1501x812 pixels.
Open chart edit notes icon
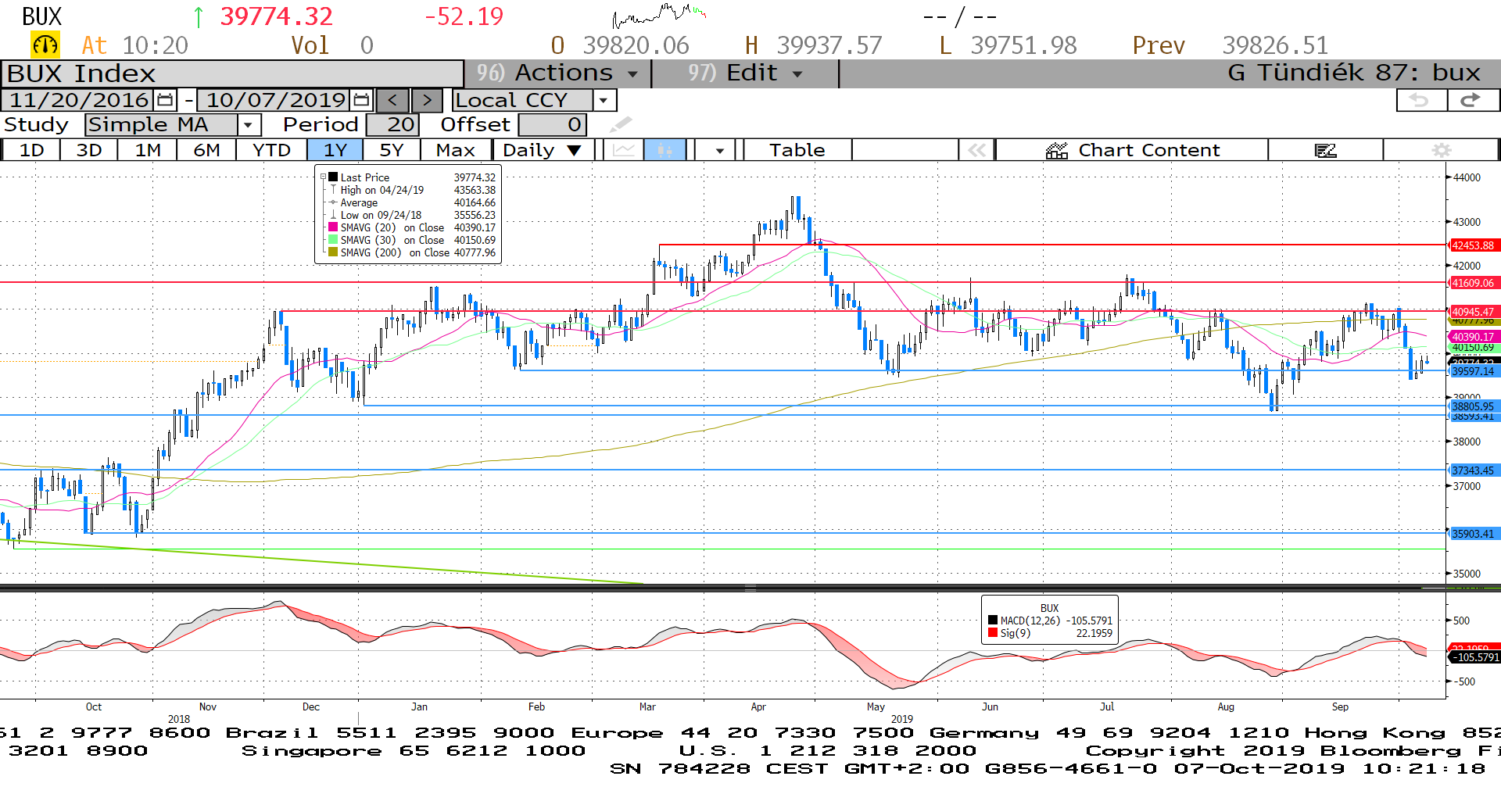pos(1326,150)
